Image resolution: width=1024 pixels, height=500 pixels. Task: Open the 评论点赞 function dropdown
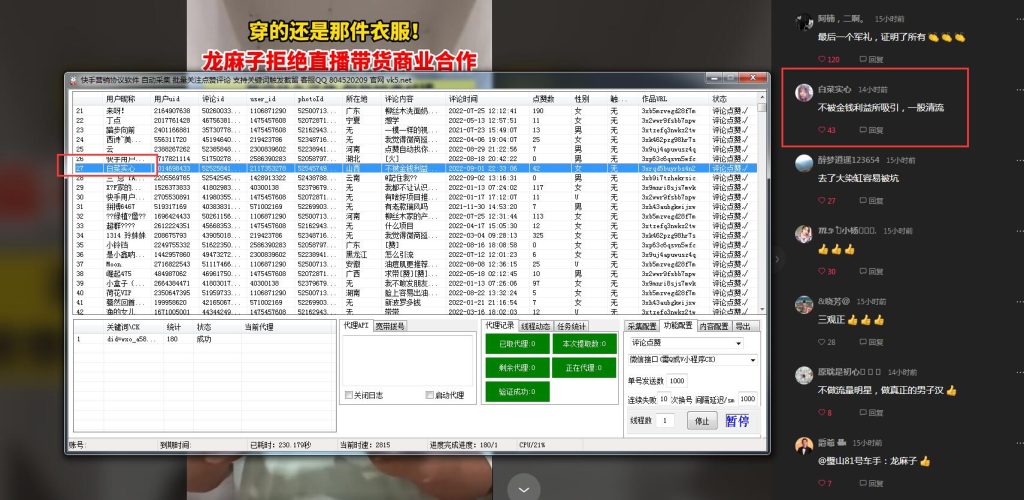(x=686, y=343)
